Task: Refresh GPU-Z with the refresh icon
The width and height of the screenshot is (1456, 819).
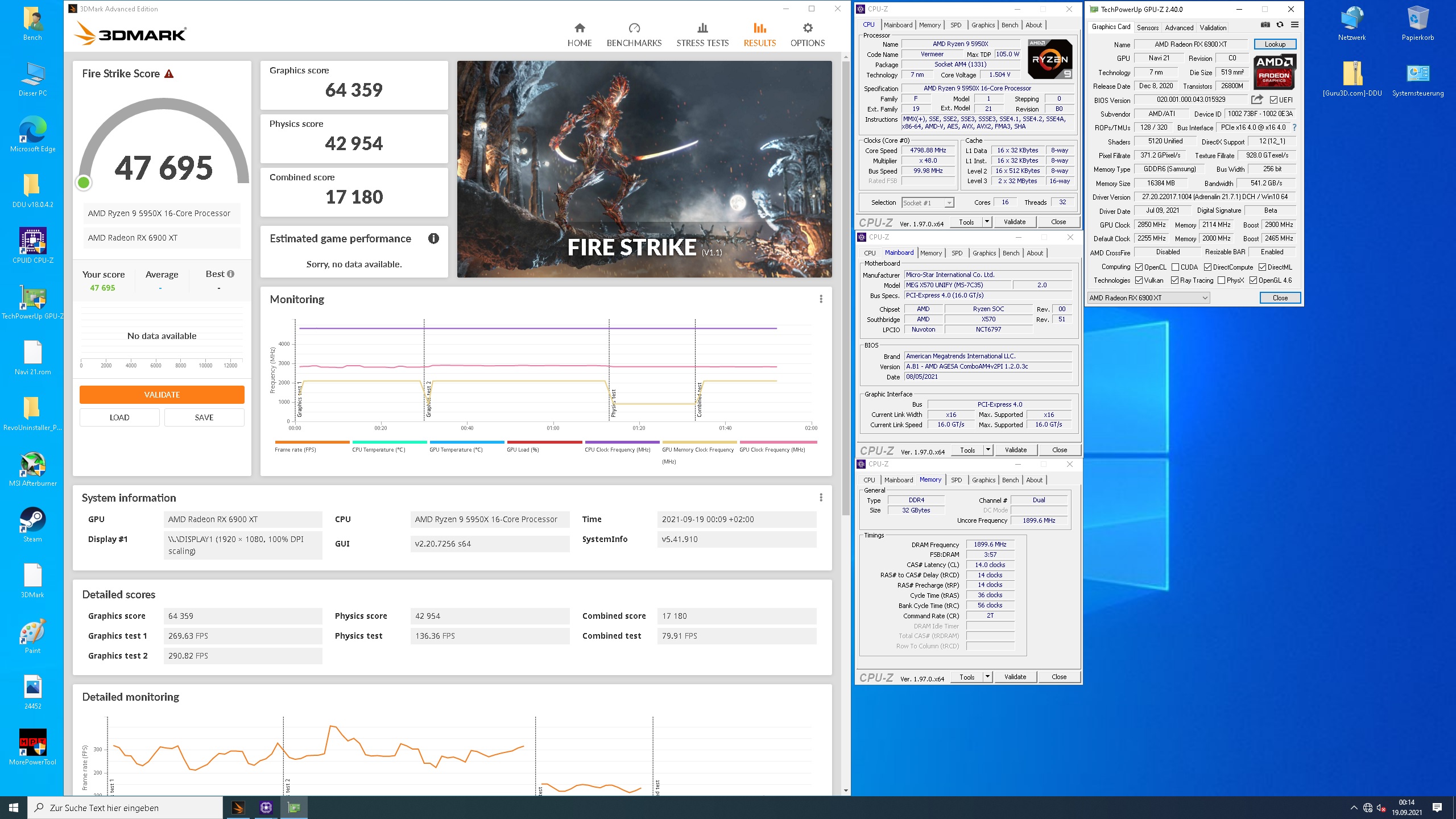Action: click(x=1280, y=25)
